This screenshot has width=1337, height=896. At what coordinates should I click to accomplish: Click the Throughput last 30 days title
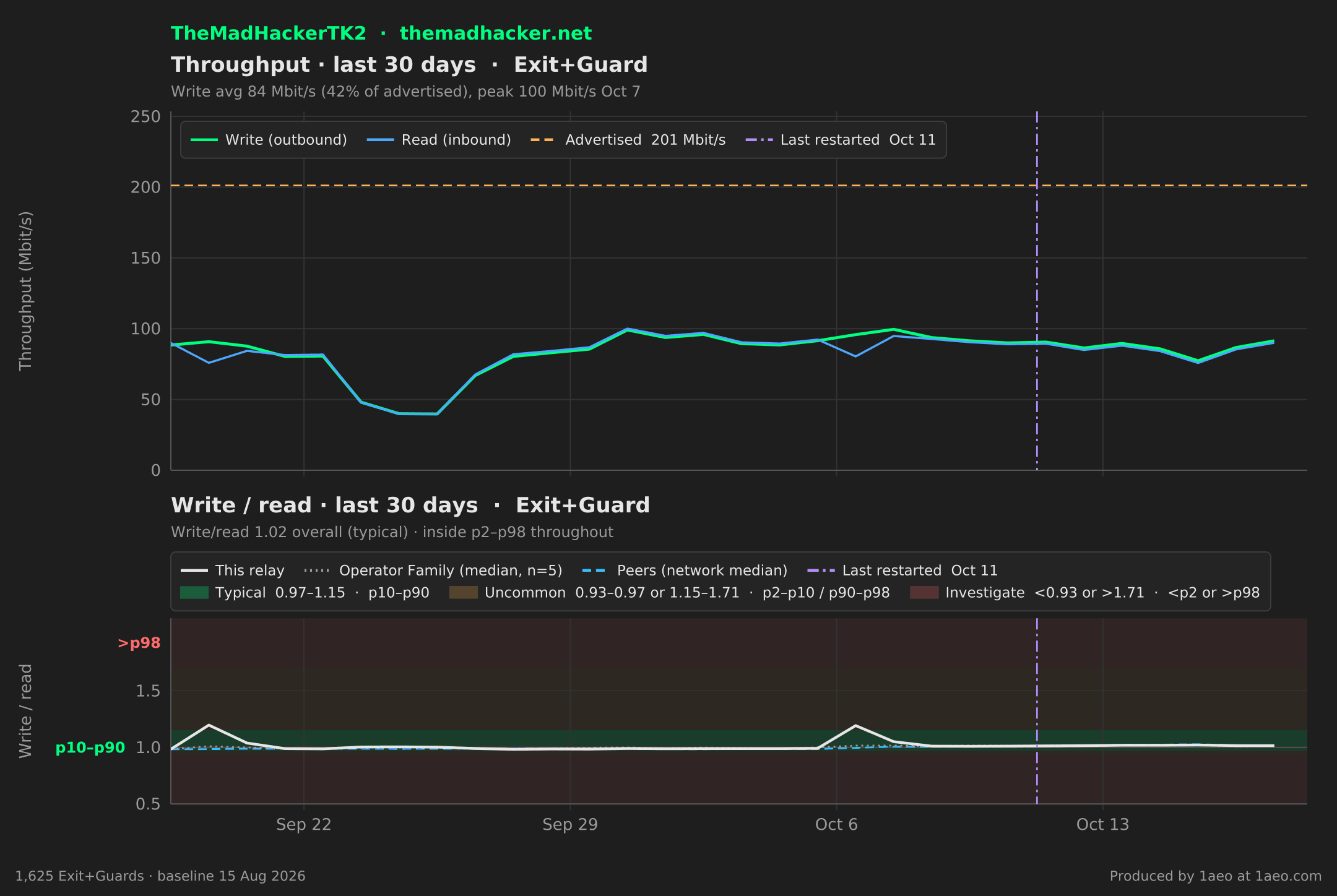point(409,65)
